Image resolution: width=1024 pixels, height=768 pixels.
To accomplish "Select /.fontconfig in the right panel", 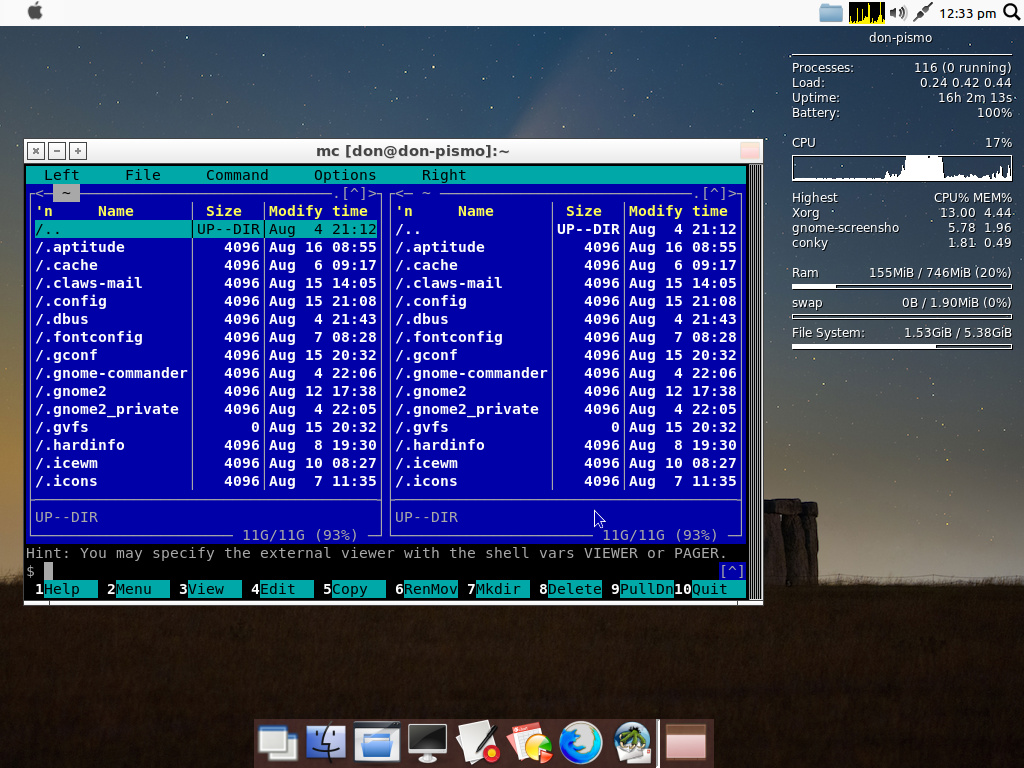I will coord(566,337).
